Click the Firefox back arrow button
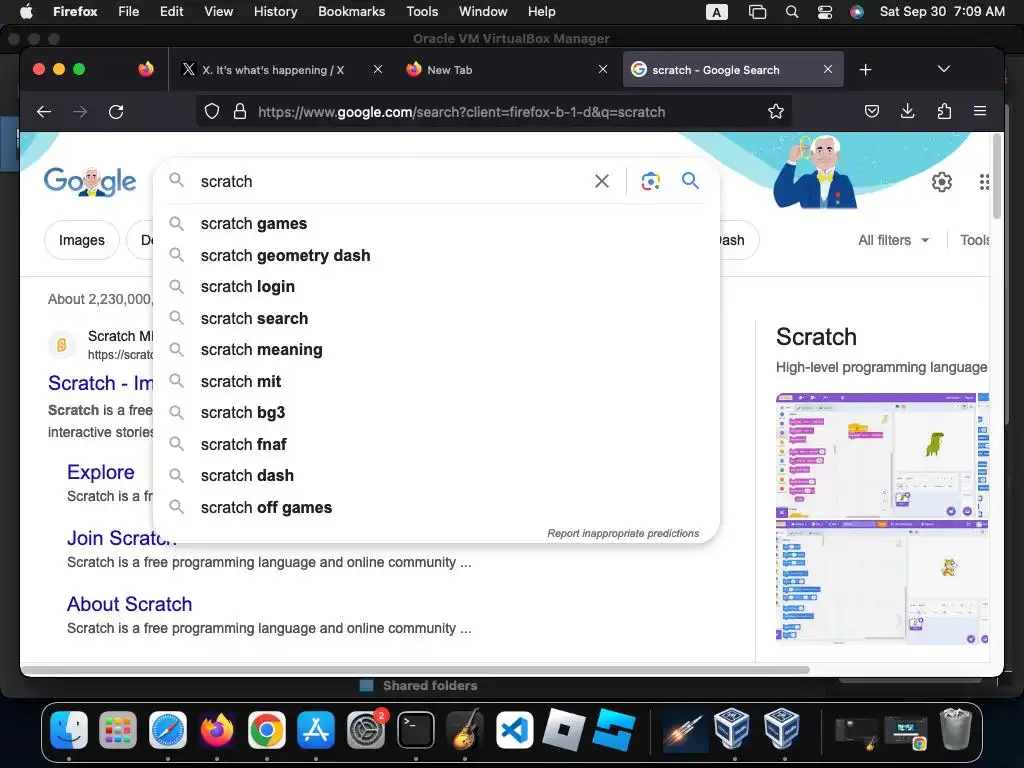Viewport: 1024px width, 768px height. (44, 112)
